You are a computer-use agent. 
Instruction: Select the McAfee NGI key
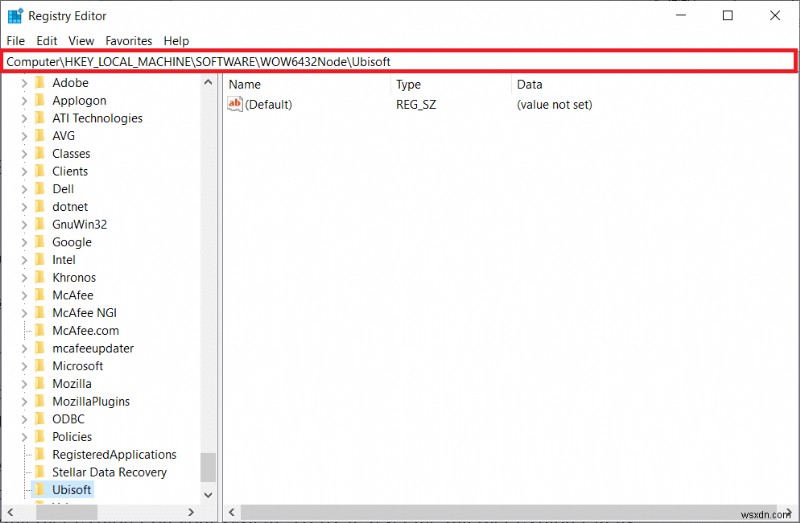[x=84, y=313]
